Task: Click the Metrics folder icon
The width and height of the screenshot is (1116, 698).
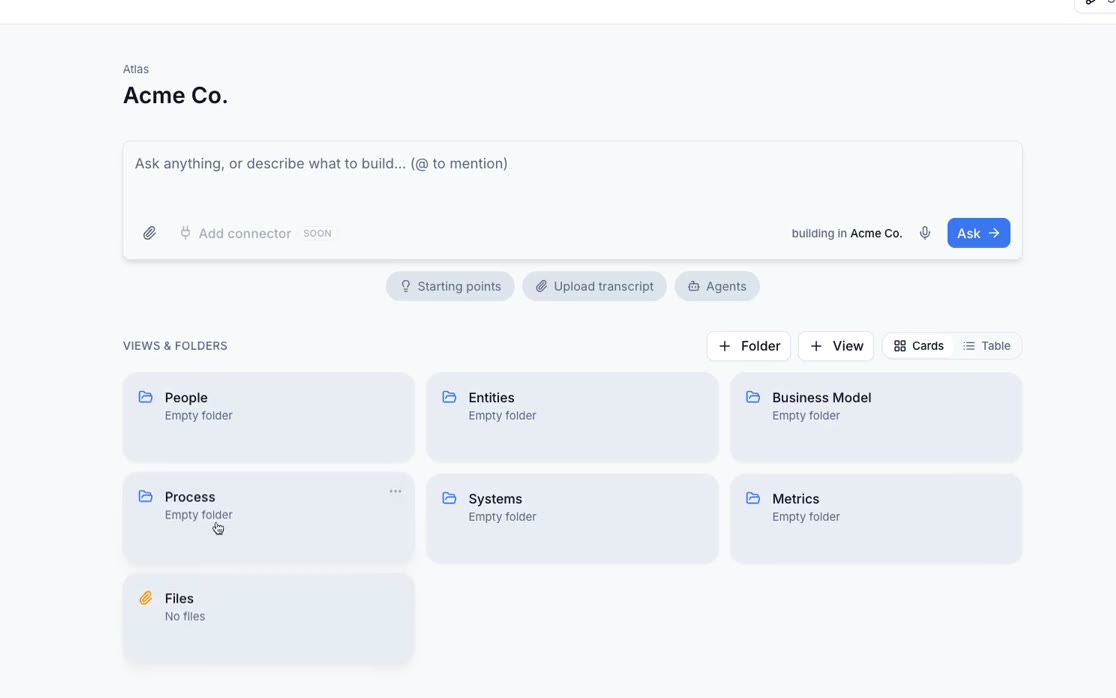Action: (753, 498)
